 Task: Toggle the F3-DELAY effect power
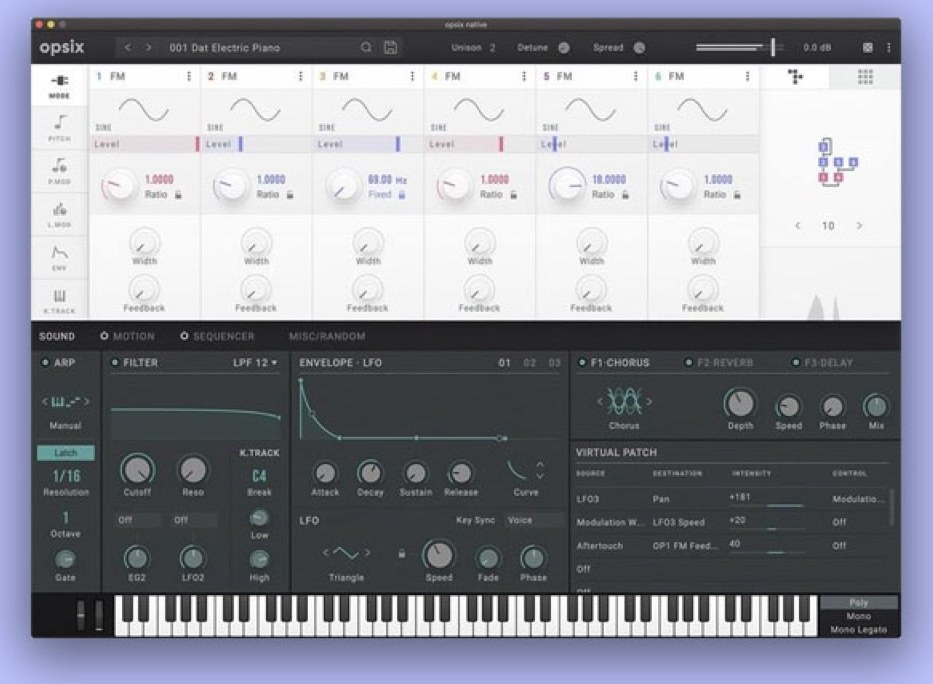[x=796, y=362]
